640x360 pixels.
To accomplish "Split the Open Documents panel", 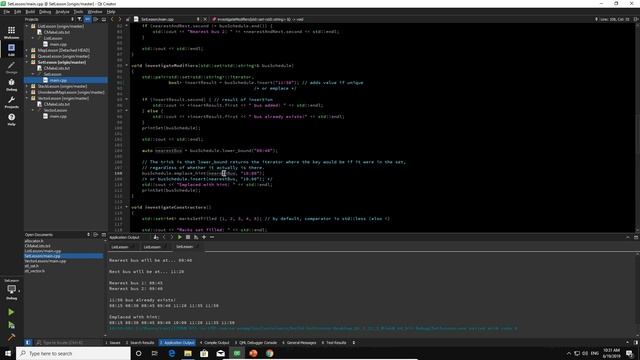I will (96, 235).
